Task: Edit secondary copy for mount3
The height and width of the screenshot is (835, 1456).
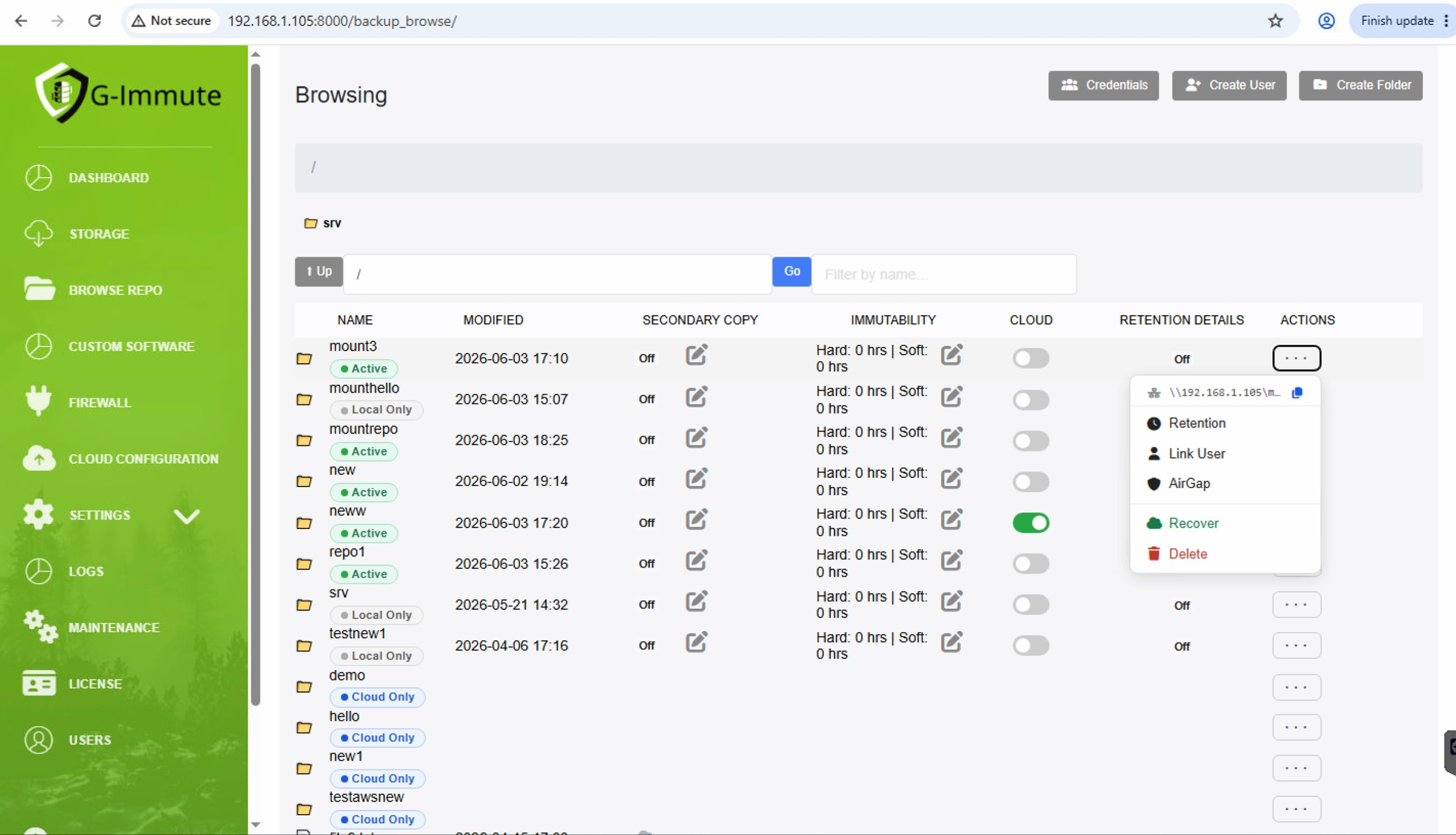Action: pos(696,355)
